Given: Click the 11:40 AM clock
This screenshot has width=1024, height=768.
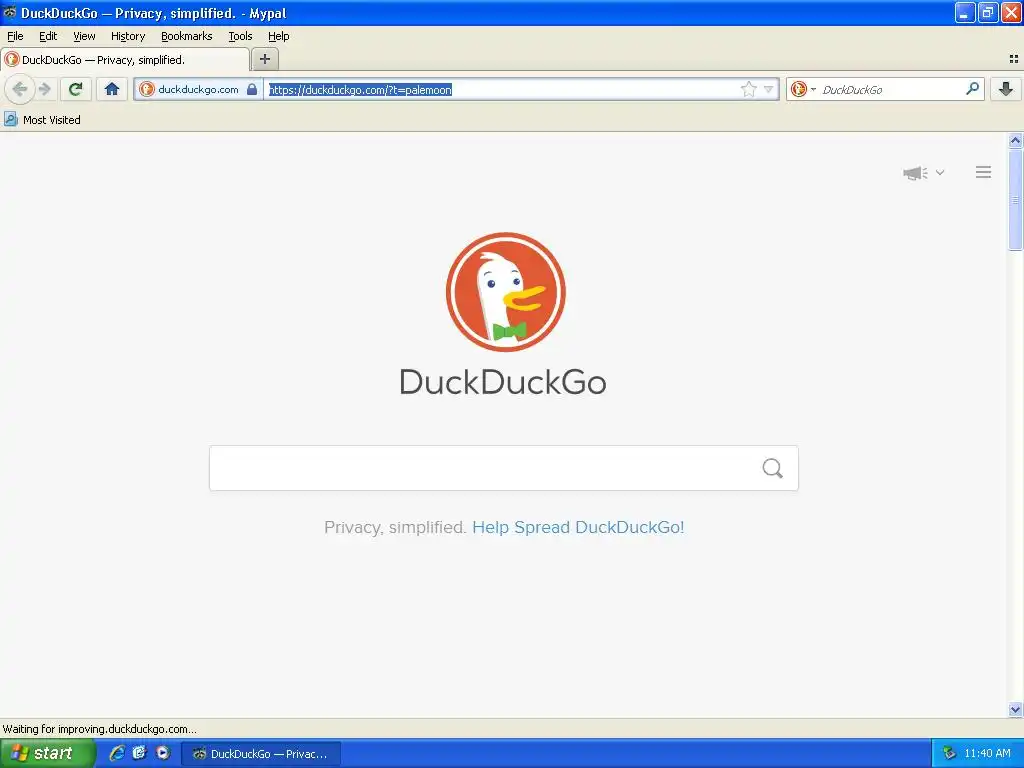Looking at the screenshot, I should 987,754.
